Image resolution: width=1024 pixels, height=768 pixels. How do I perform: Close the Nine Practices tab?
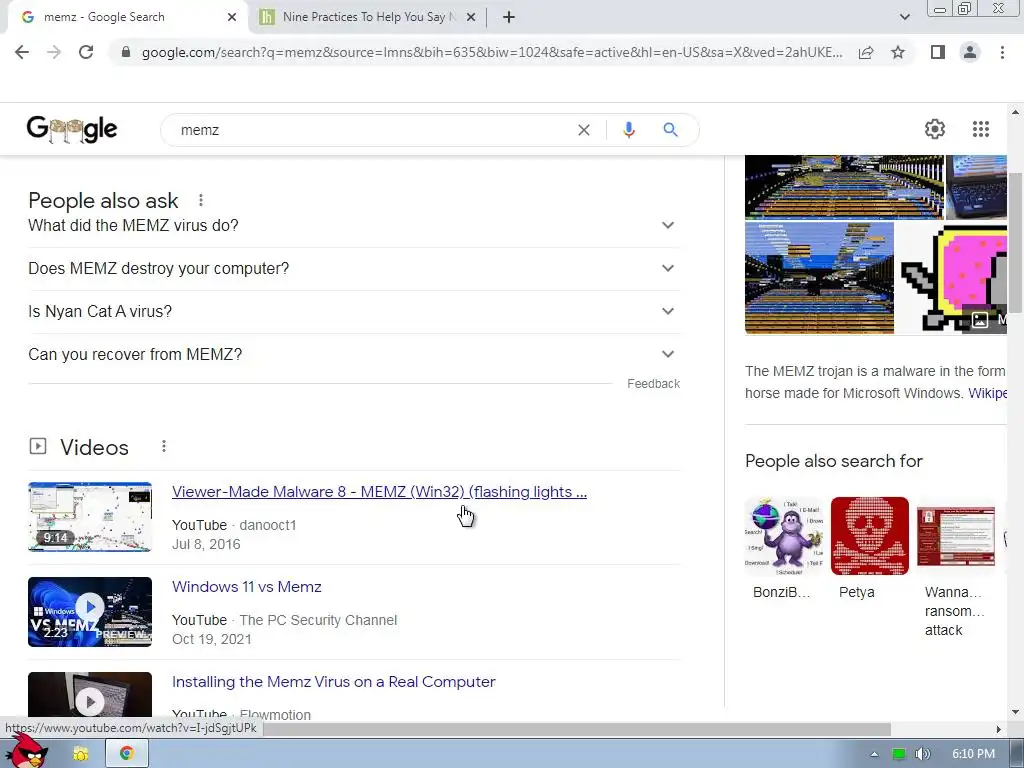[471, 18]
